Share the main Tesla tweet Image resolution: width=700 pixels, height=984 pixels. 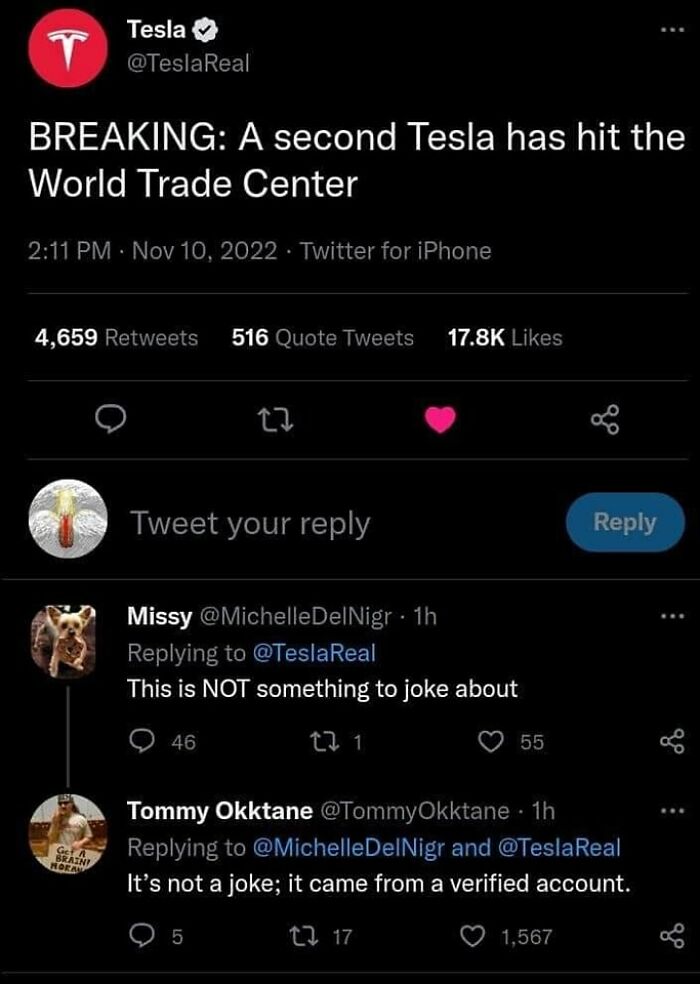point(605,420)
